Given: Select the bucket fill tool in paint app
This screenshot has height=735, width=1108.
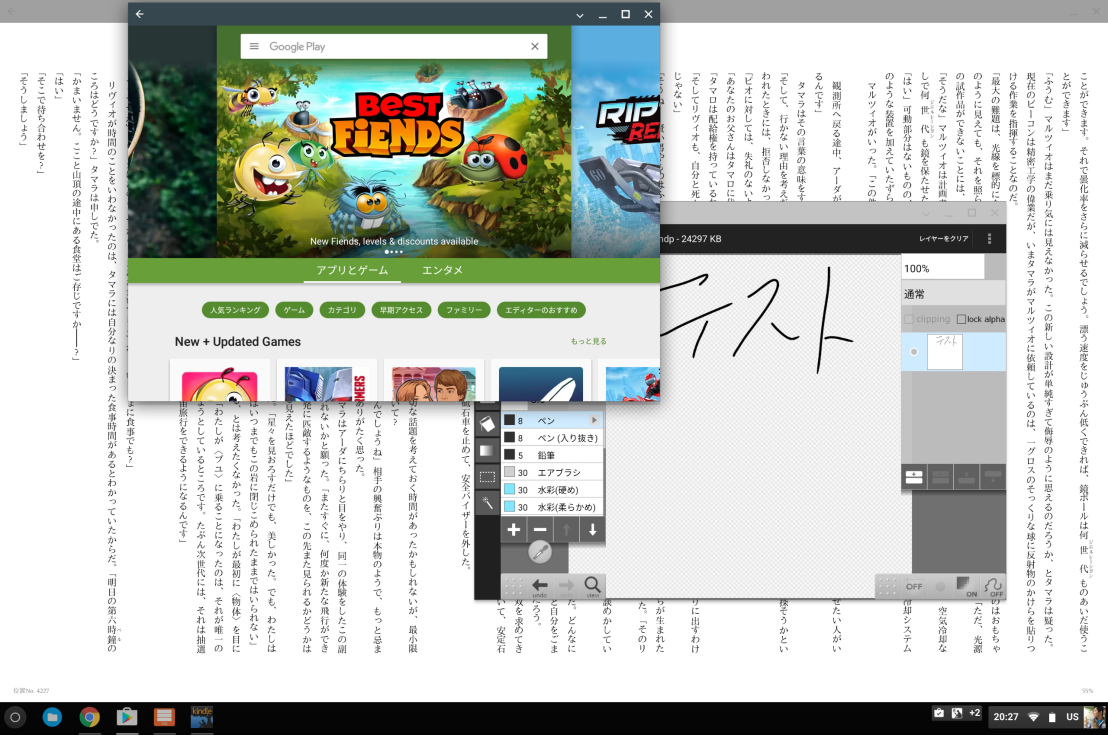Looking at the screenshot, I should [487, 424].
